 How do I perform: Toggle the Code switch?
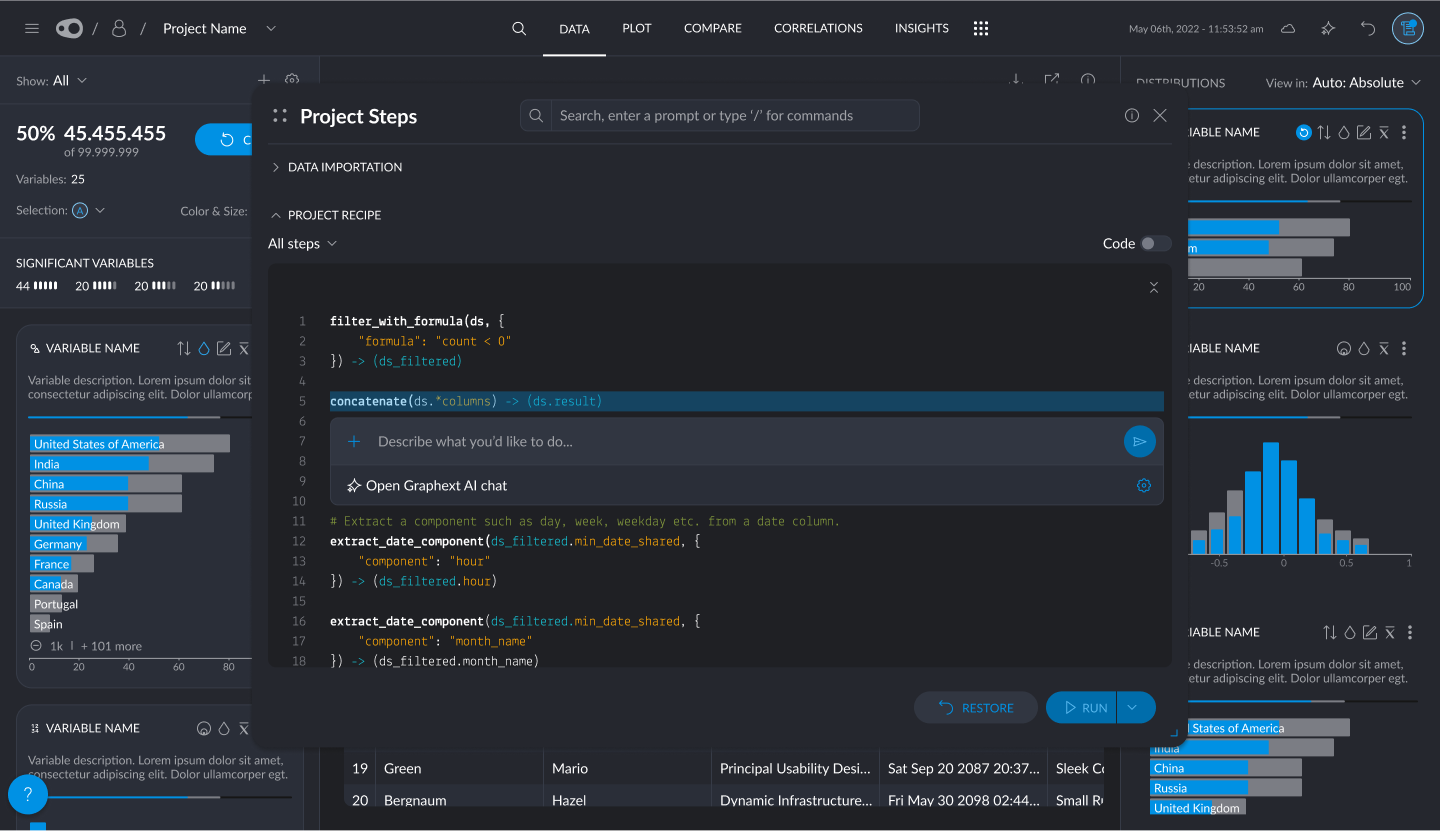pos(1155,243)
